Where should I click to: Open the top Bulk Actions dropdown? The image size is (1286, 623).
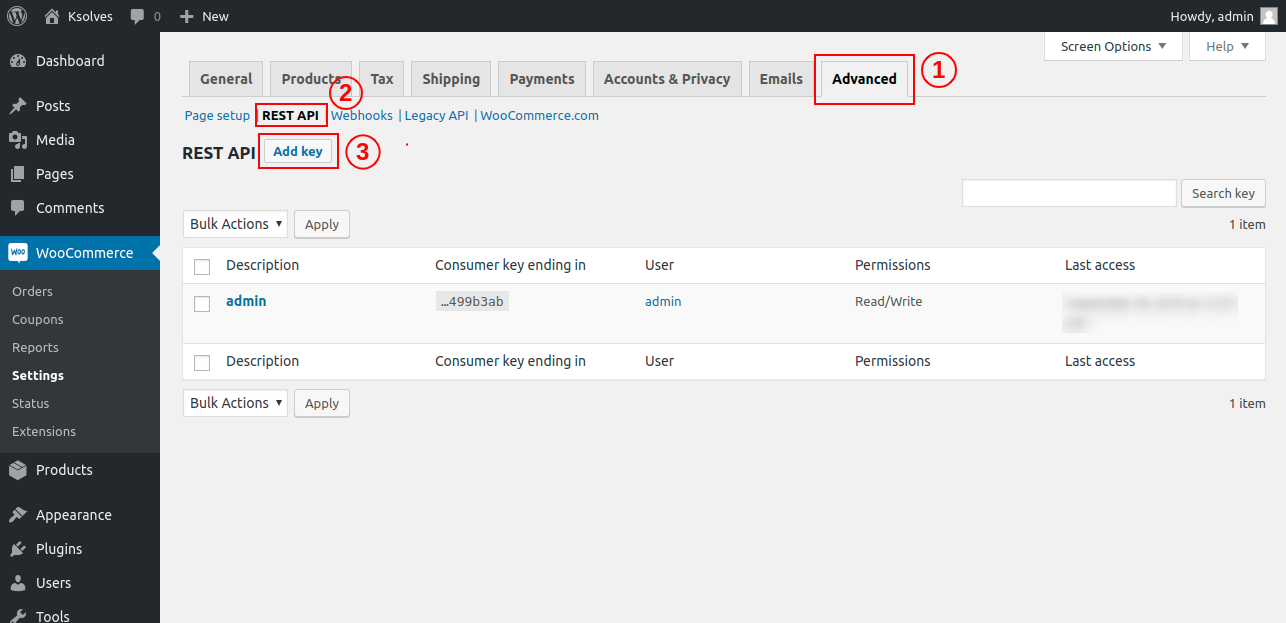235,224
